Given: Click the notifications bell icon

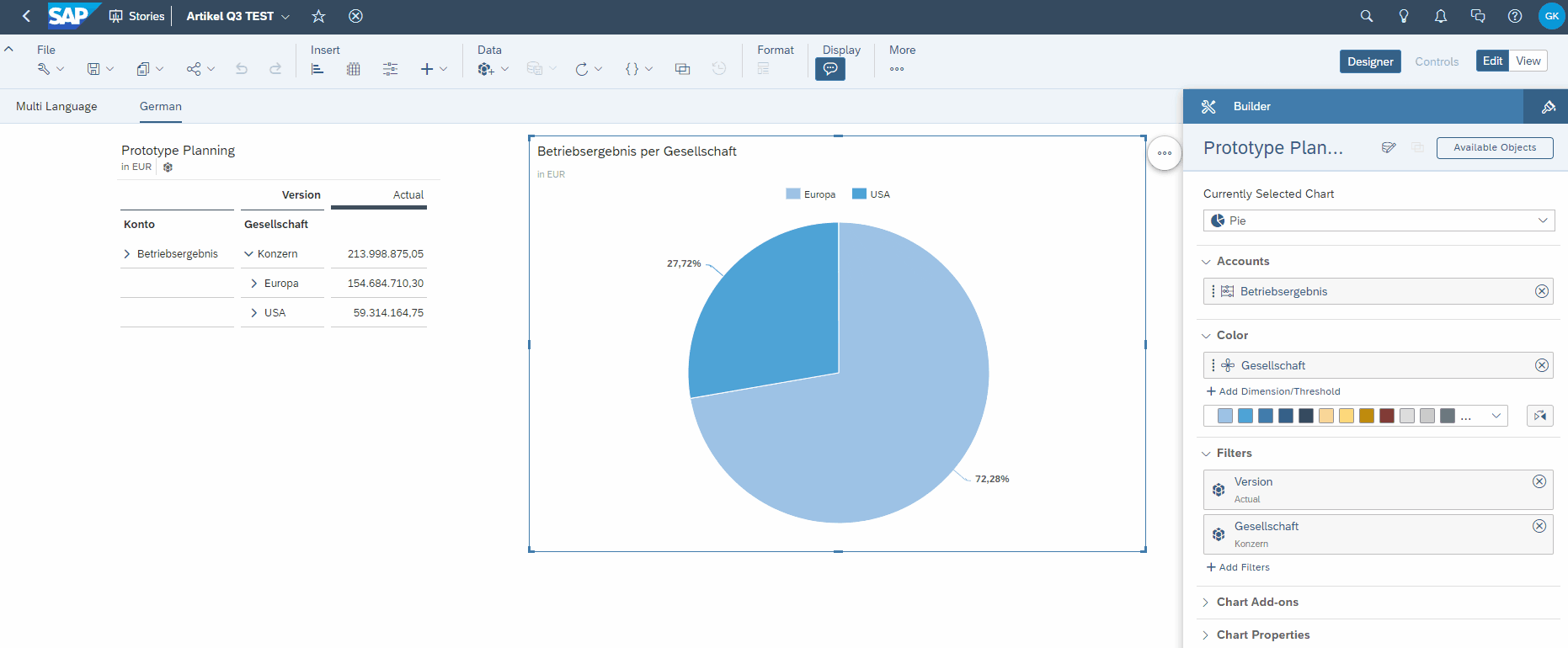Looking at the screenshot, I should (x=1440, y=16).
